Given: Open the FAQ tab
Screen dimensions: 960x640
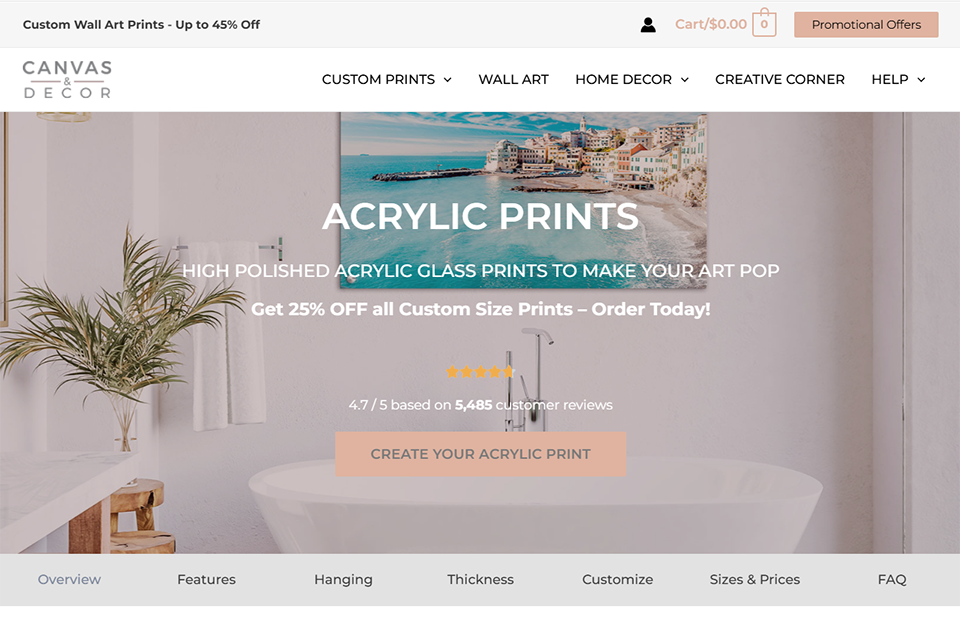Looking at the screenshot, I should [x=892, y=579].
